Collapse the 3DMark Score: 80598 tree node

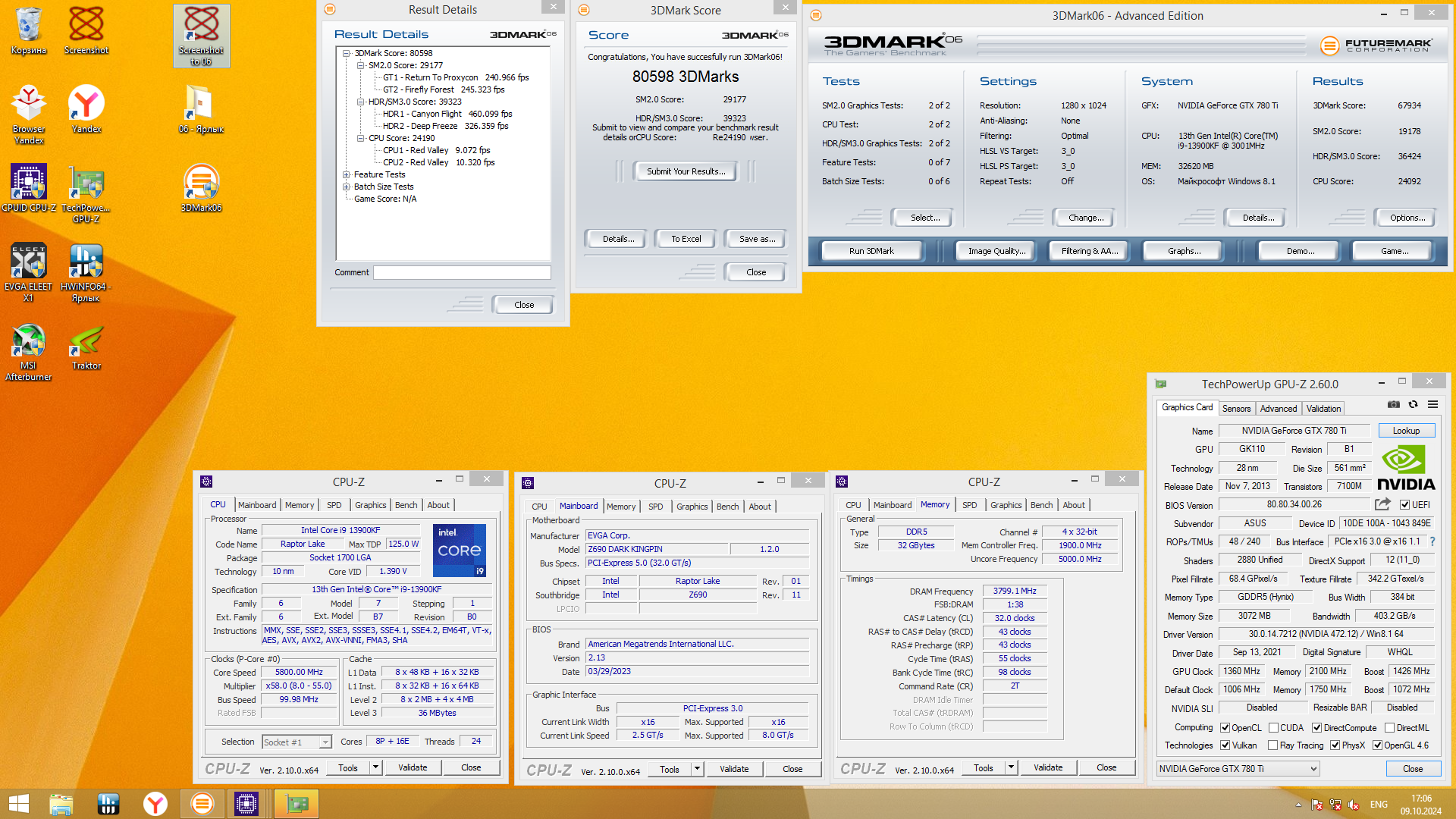tap(347, 53)
